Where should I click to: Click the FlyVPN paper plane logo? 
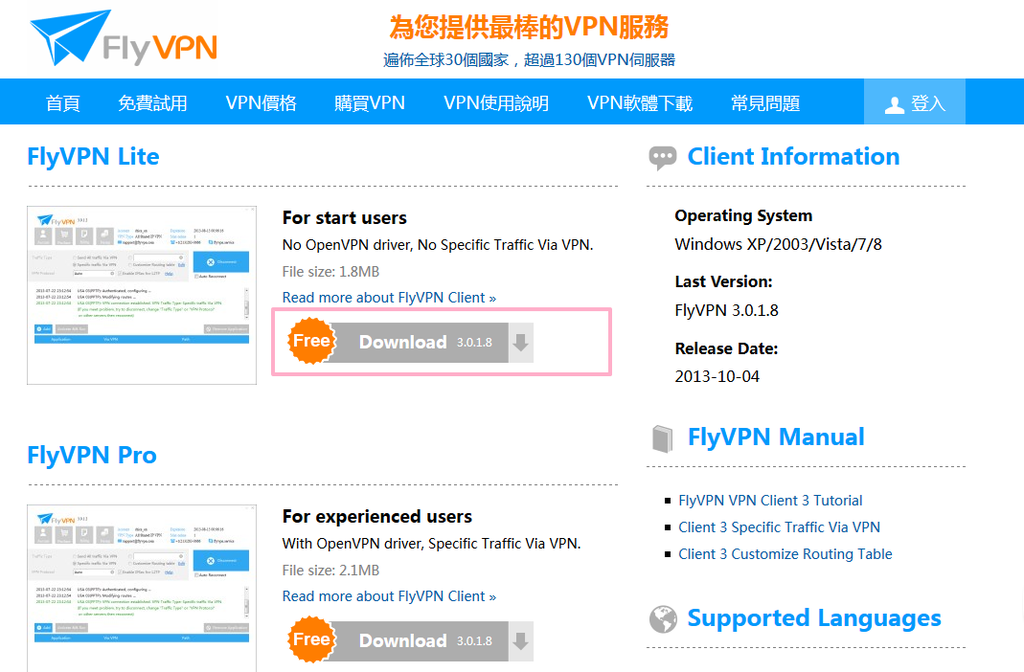[123, 39]
